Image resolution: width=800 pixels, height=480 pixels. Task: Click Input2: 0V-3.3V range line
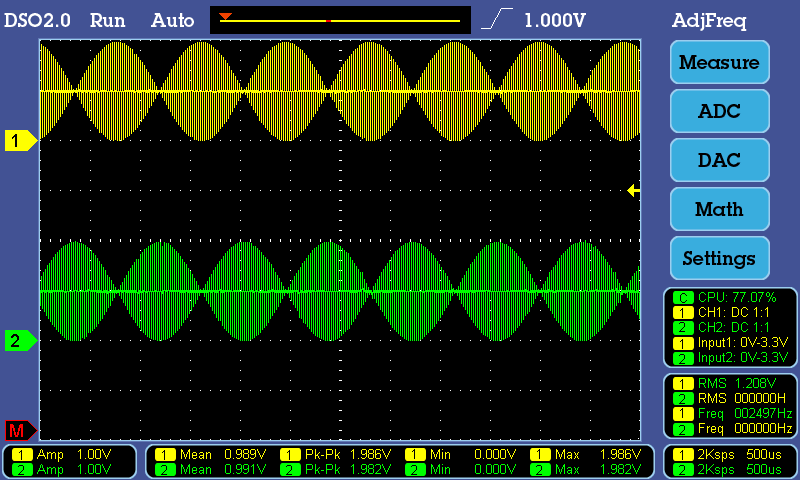coord(731,358)
